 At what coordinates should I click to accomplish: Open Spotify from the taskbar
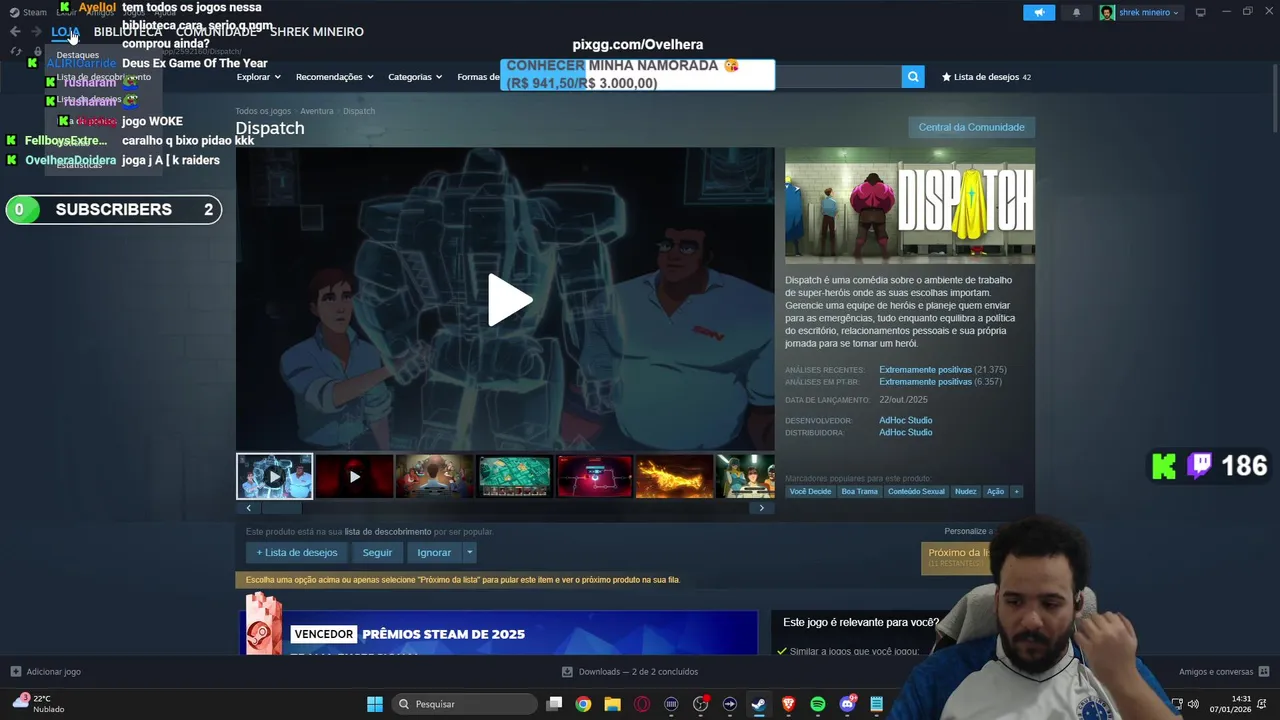818,704
